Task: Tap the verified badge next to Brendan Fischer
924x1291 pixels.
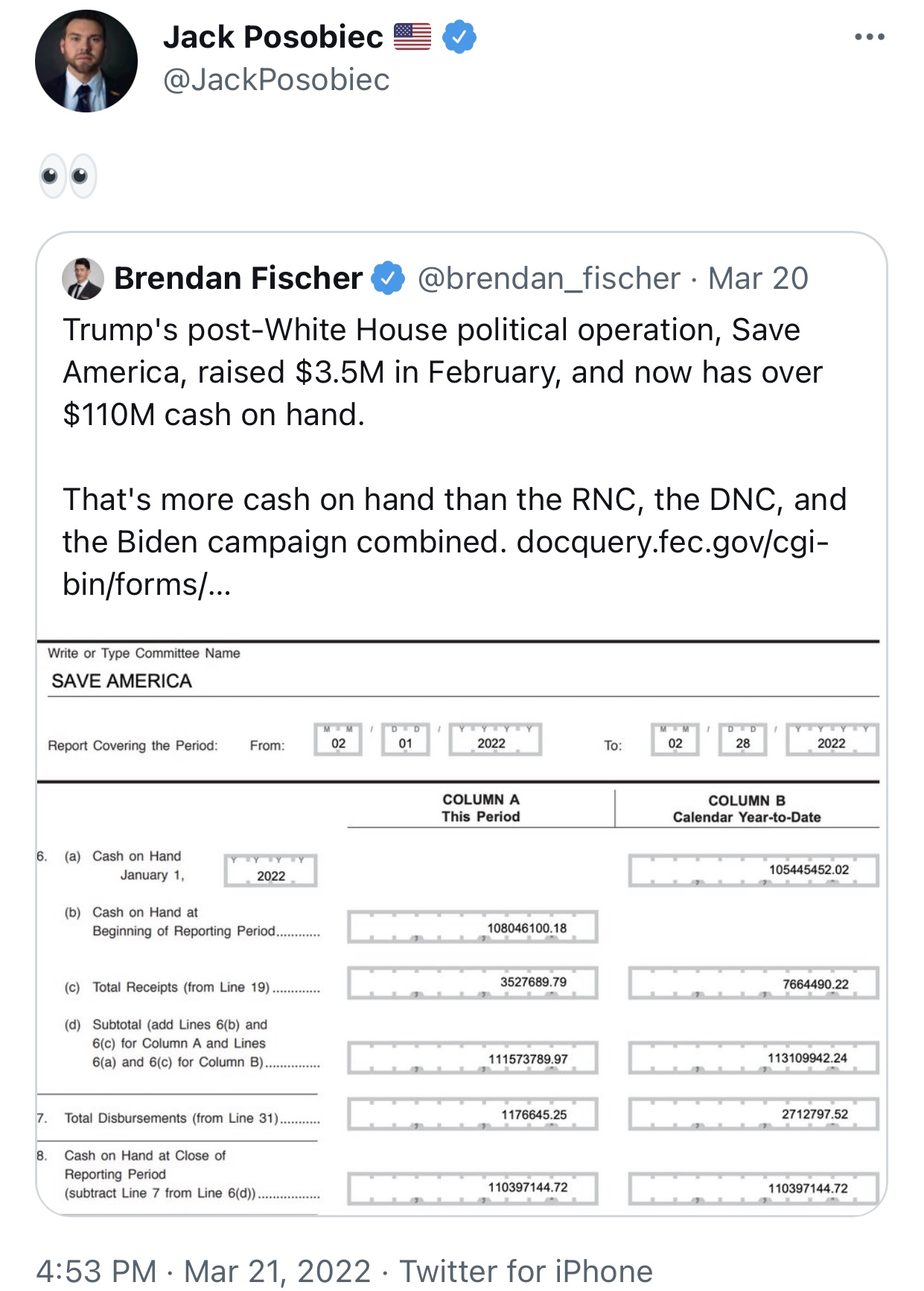Action: pyautogui.click(x=388, y=278)
